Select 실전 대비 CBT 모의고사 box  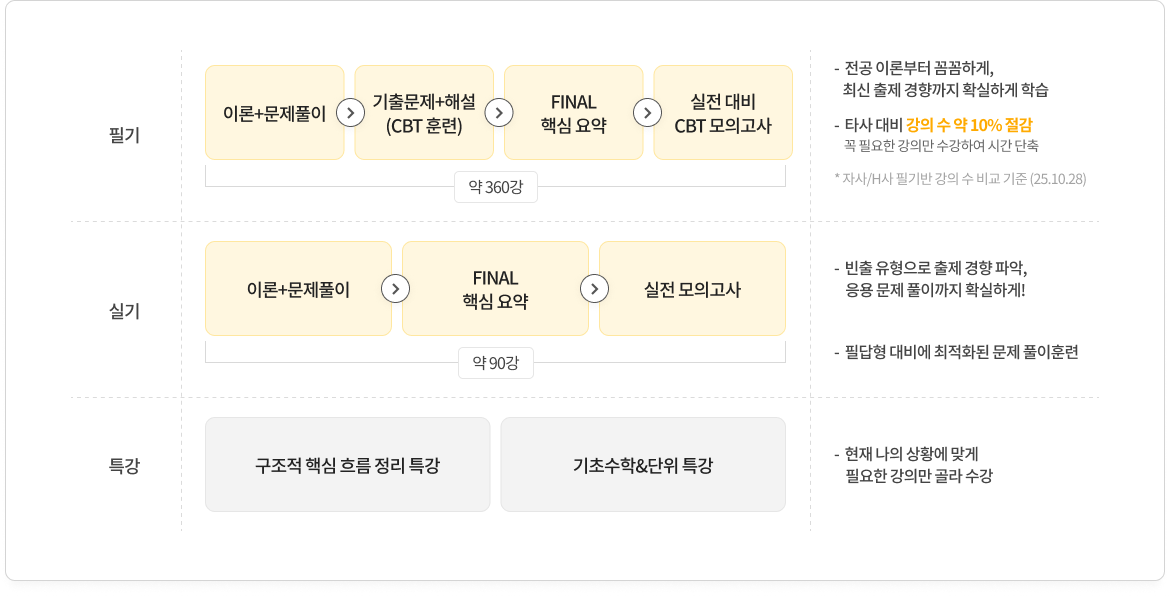coord(723,112)
